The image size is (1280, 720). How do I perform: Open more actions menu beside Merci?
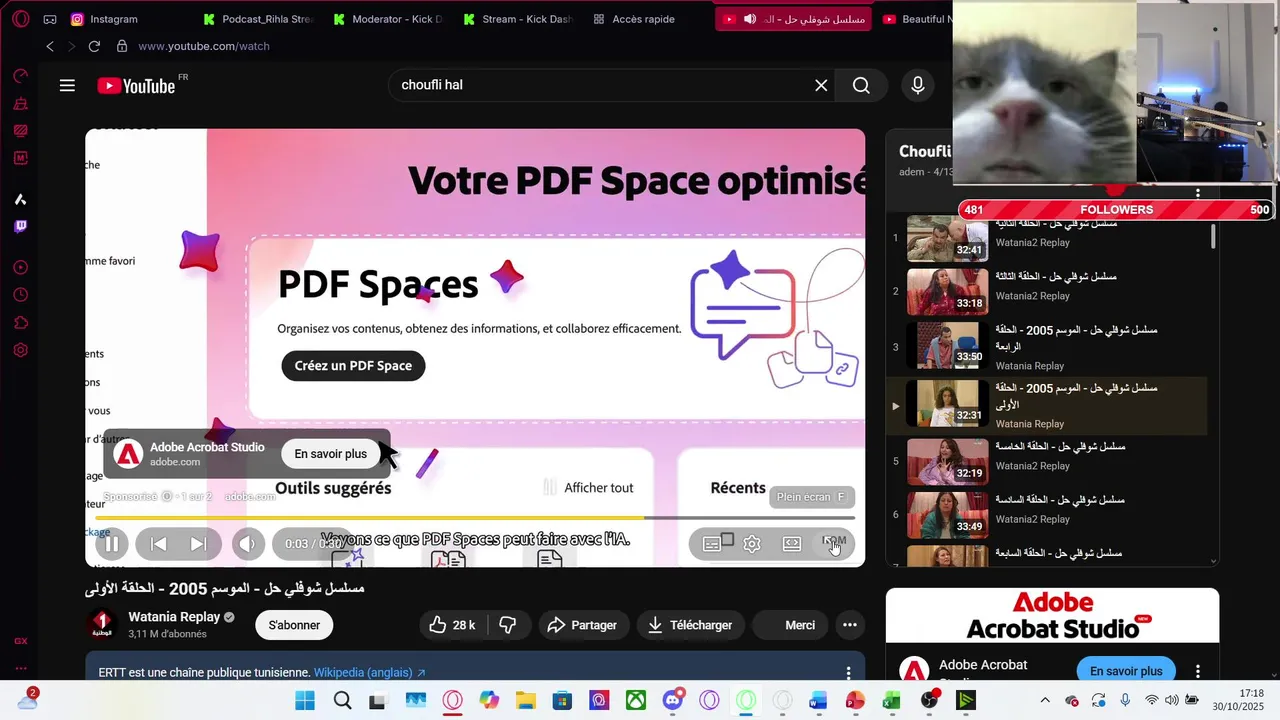pos(850,625)
